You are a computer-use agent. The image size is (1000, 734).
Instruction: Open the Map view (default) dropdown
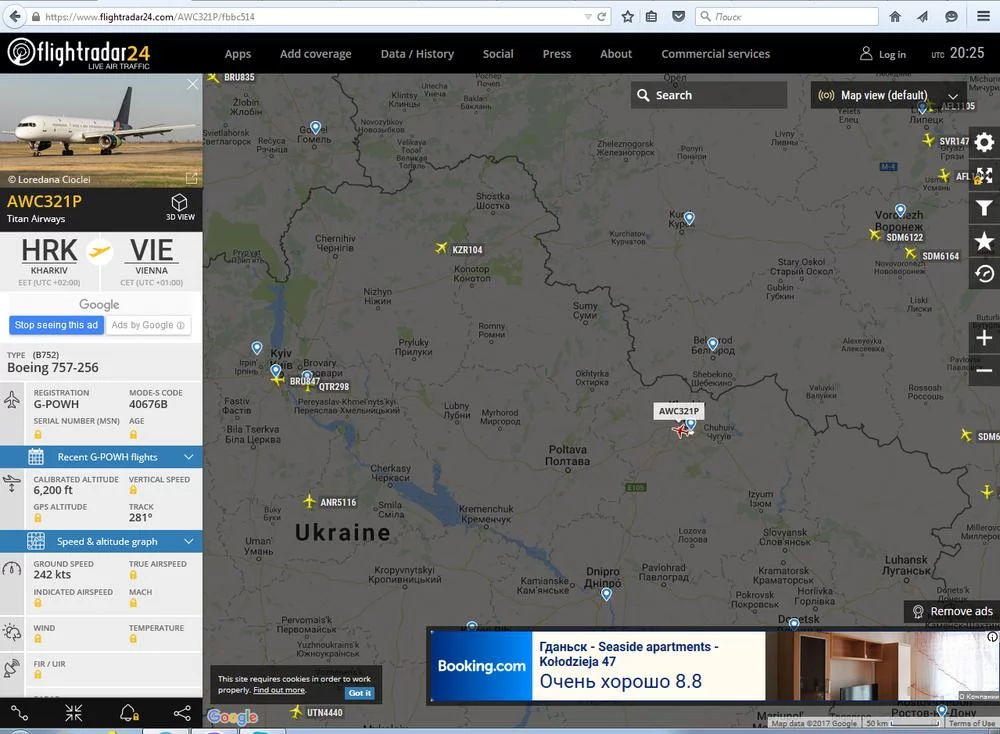coord(888,95)
